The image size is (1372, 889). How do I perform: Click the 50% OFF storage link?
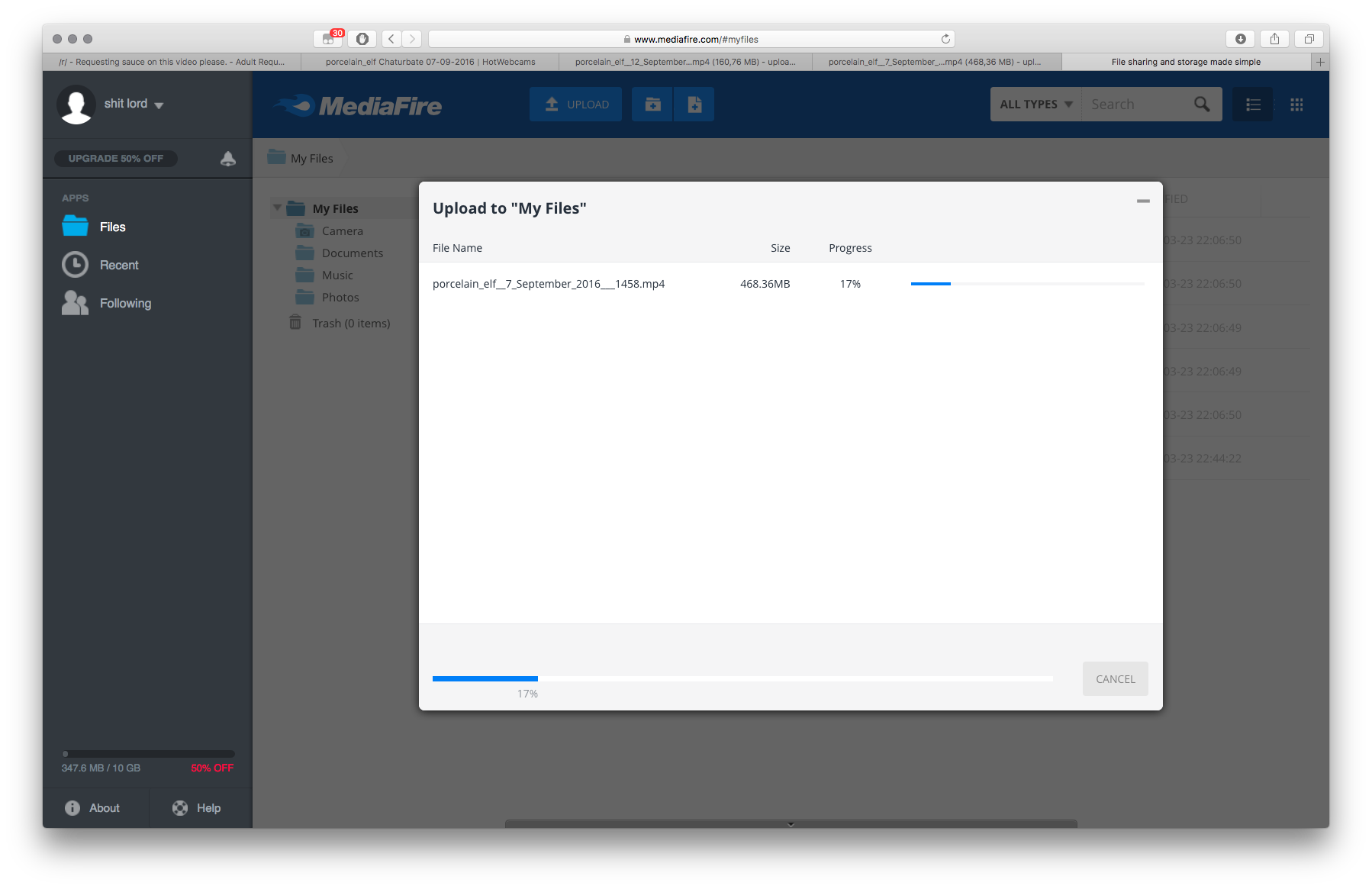tap(212, 768)
